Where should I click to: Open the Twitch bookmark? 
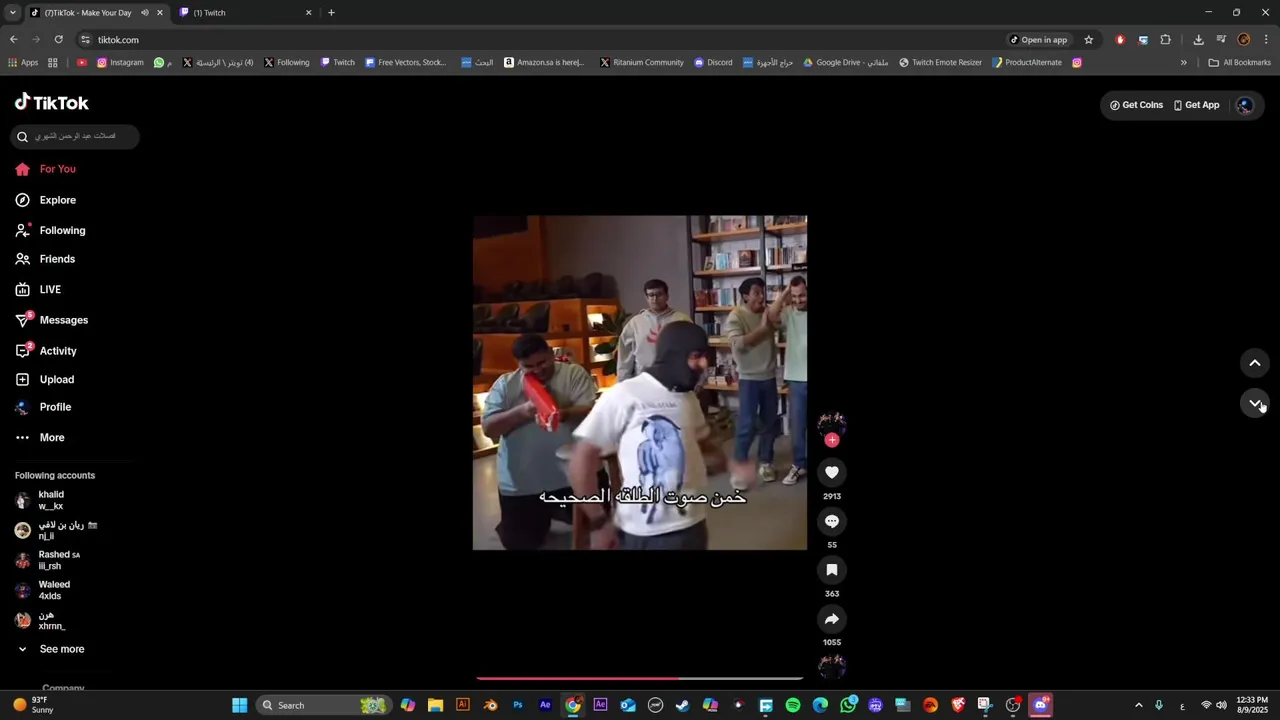point(338,62)
